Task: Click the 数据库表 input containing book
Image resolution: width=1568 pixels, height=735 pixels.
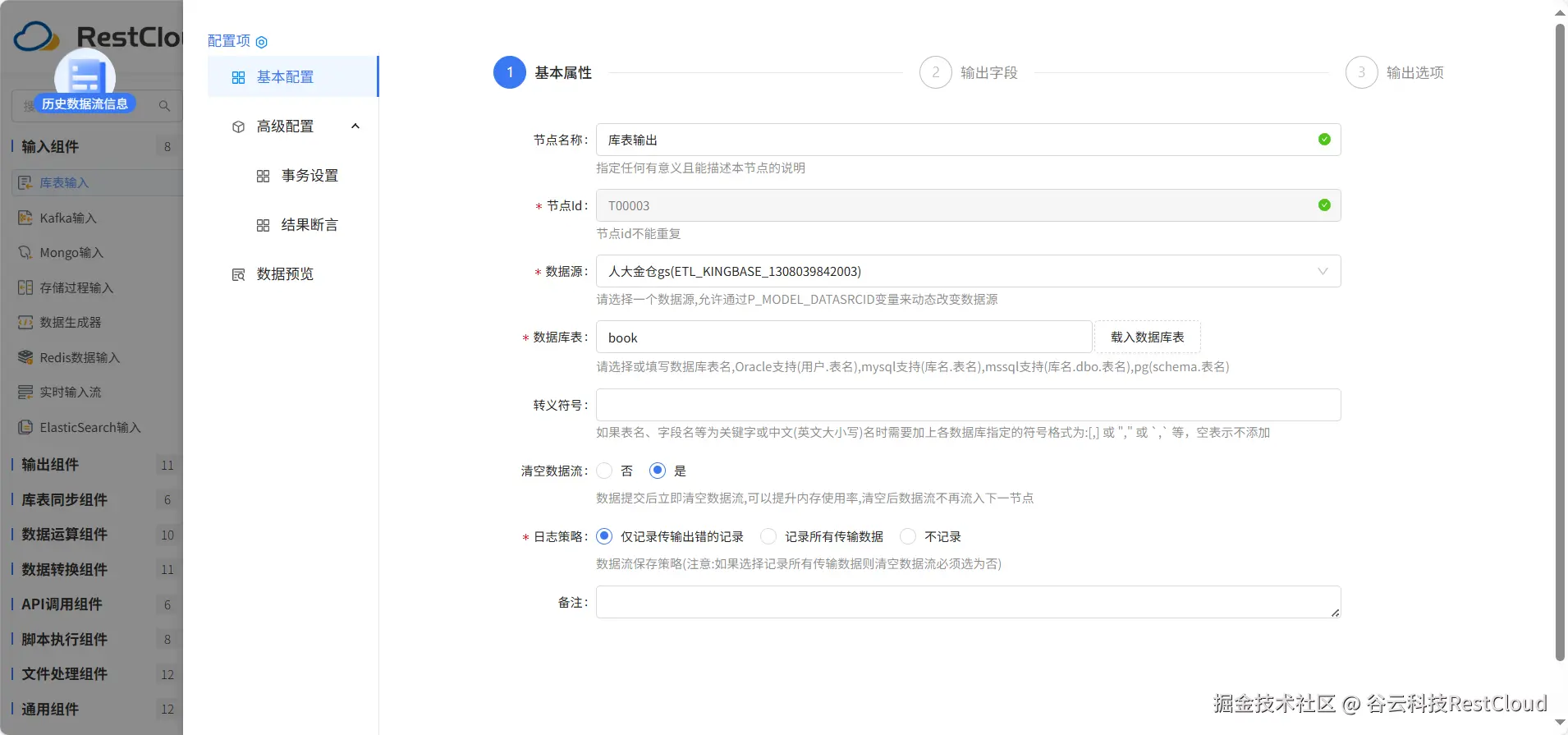Action: click(x=844, y=337)
